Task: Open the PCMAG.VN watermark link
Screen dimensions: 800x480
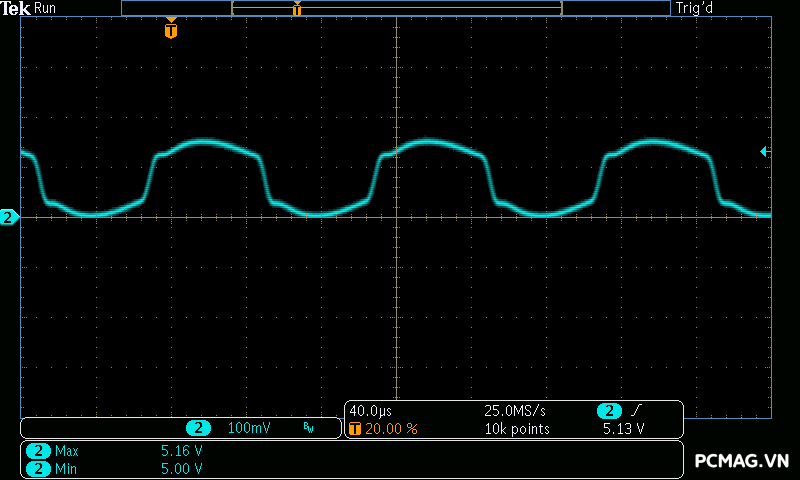Action: point(742,460)
